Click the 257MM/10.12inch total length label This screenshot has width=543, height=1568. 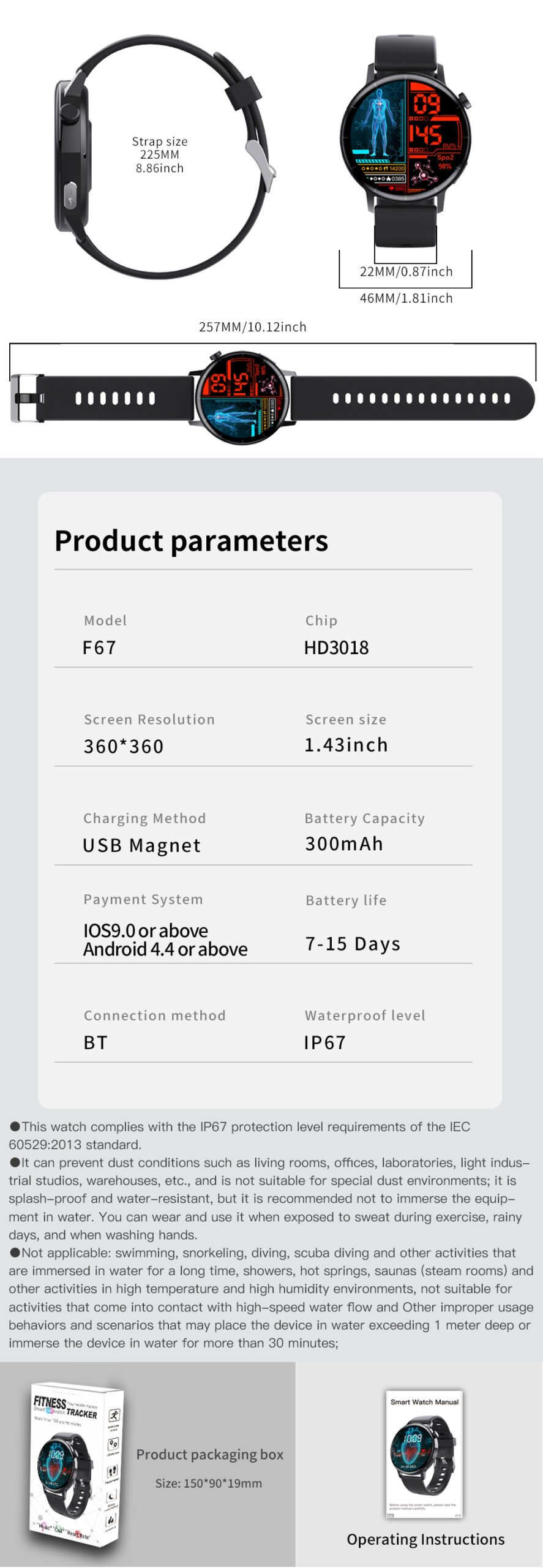click(252, 327)
